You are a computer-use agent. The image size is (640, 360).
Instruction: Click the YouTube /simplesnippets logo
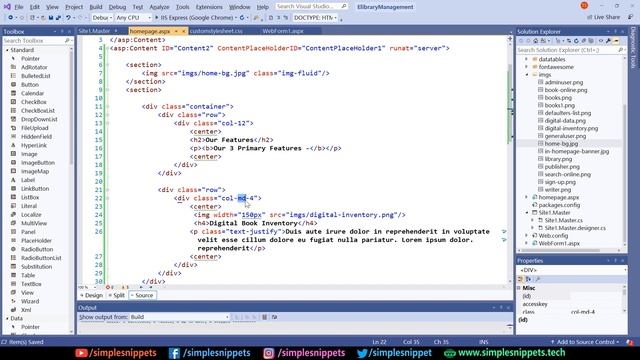point(81,353)
